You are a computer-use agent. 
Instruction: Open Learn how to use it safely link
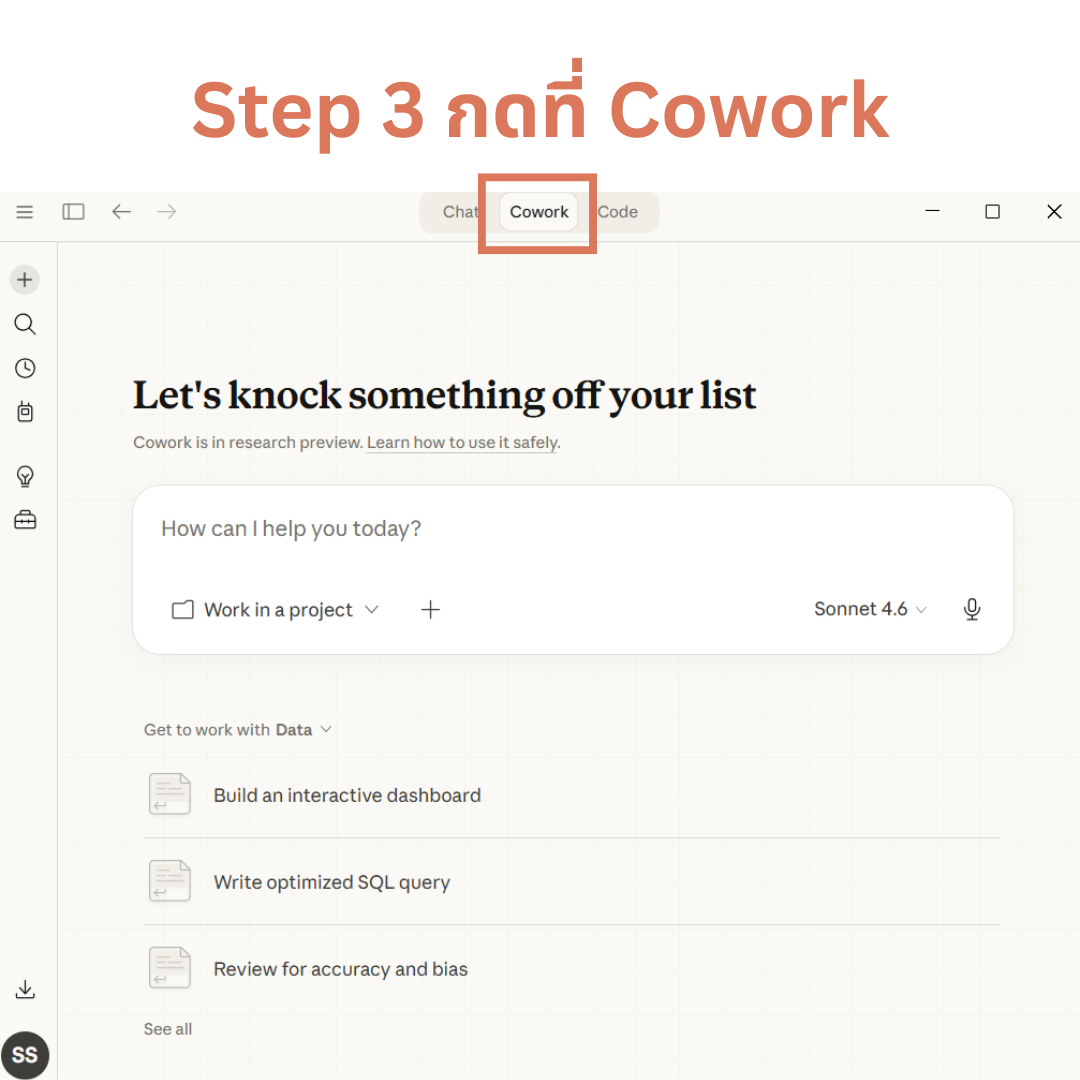click(462, 443)
